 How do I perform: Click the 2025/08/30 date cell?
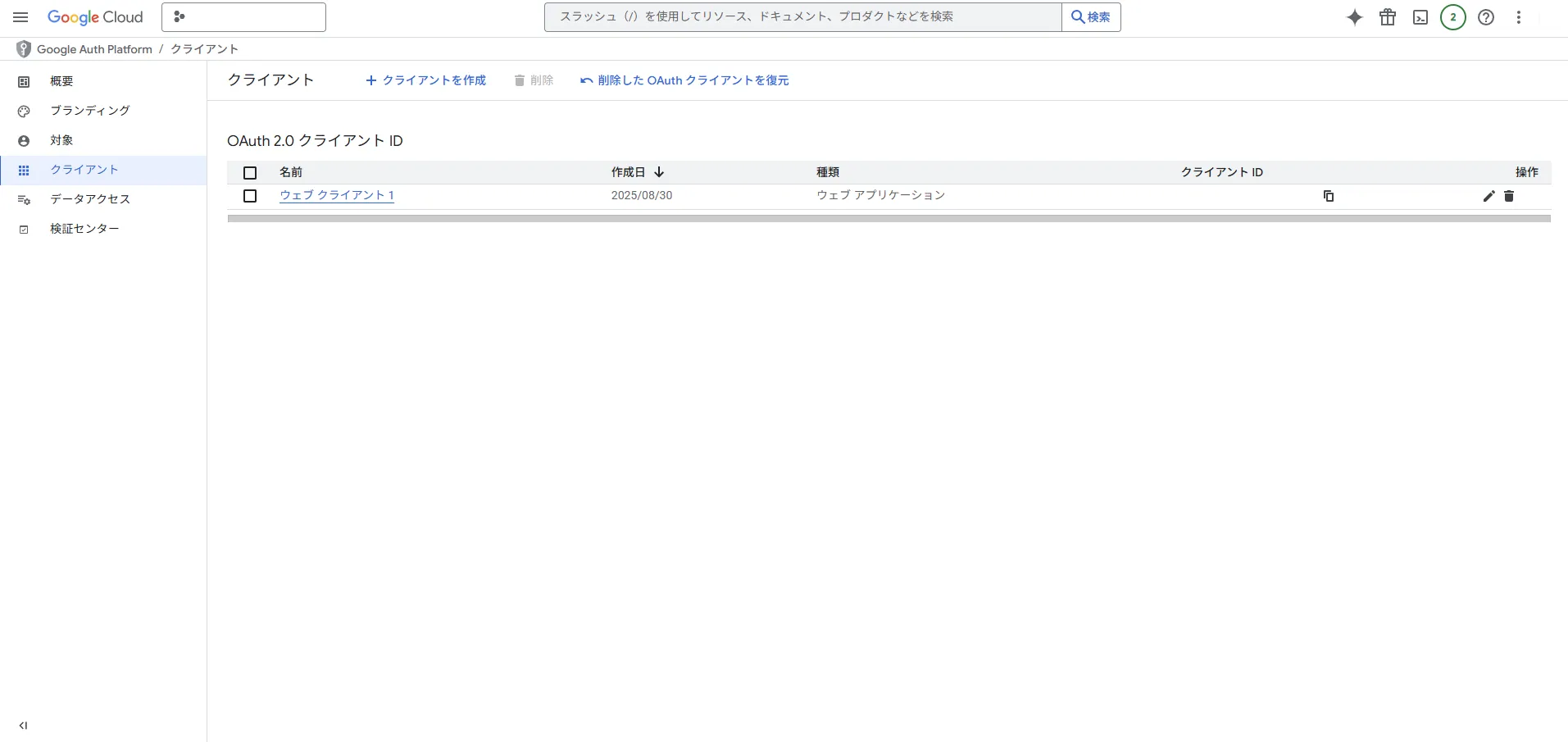[642, 196]
